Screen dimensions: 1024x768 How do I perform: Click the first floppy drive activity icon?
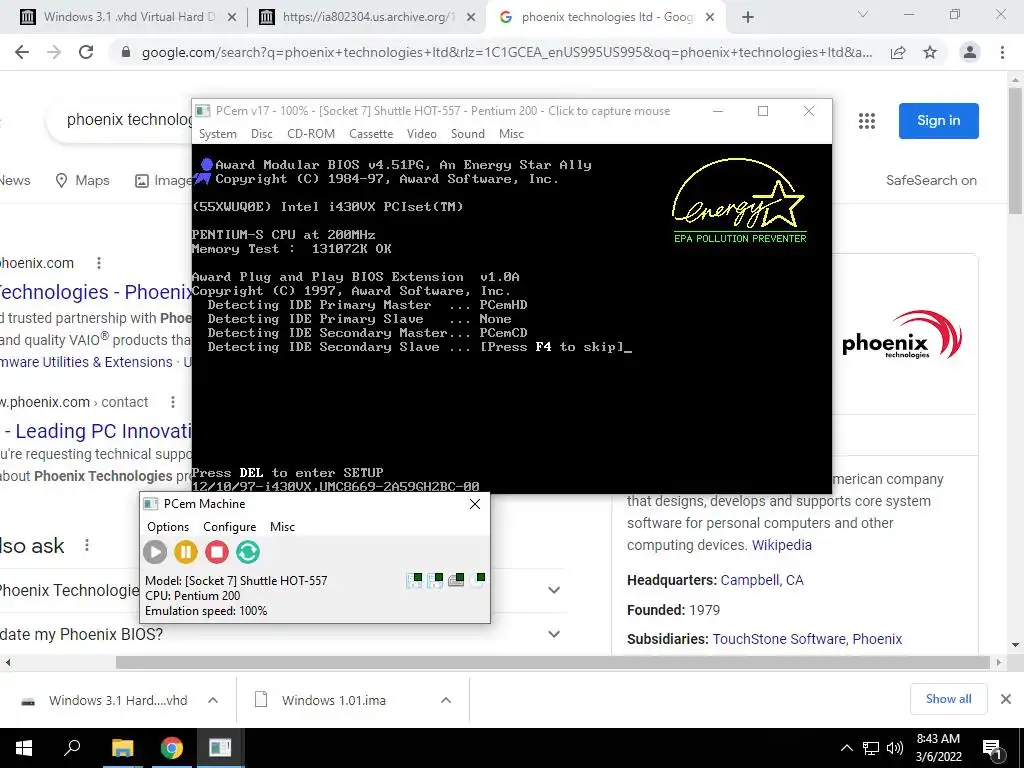(414, 580)
